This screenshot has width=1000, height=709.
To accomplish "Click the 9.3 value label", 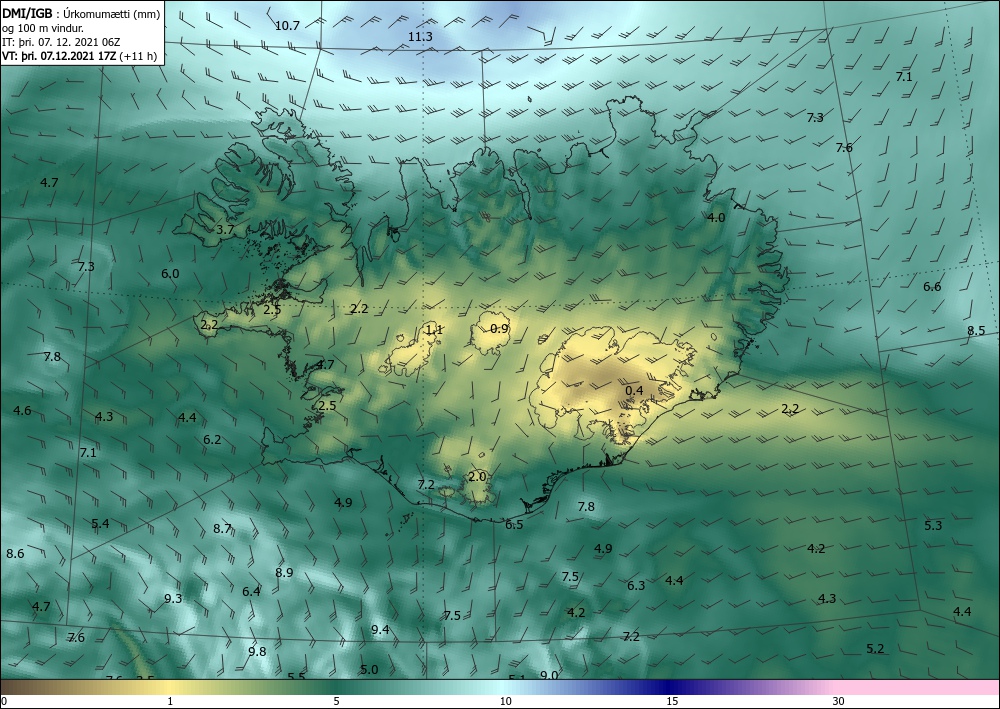I will coord(173,598).
